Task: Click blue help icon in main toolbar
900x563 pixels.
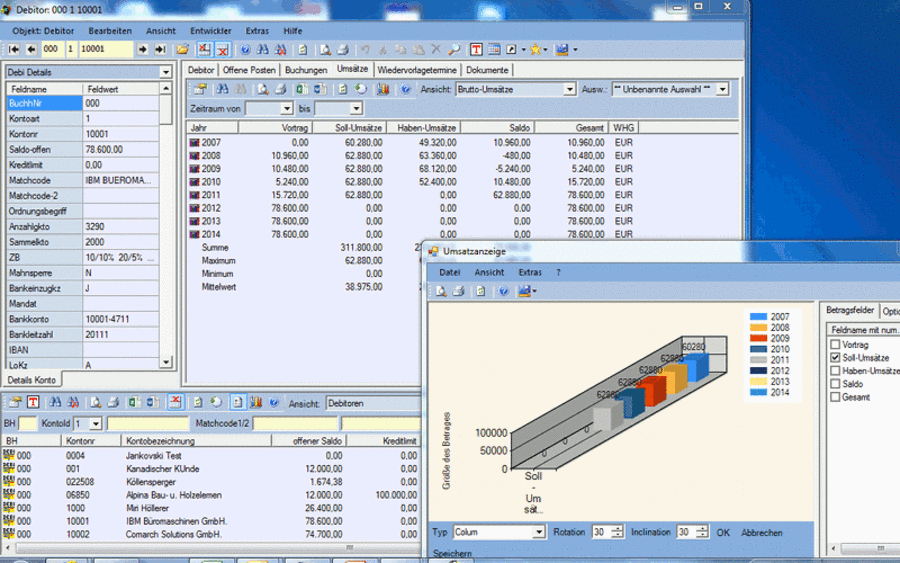Action: click(245, 49)
